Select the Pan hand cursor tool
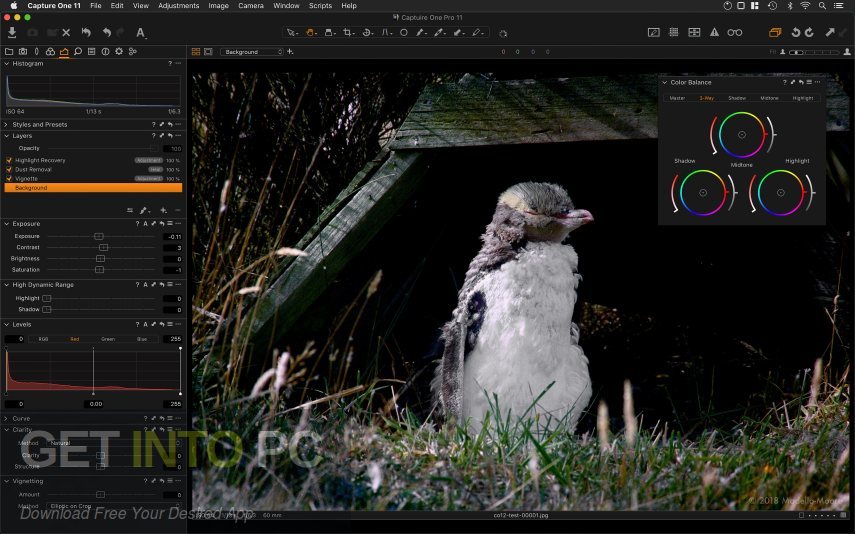Image resolution: width=855 pixels, height=534 pixels. click(311, 33)
